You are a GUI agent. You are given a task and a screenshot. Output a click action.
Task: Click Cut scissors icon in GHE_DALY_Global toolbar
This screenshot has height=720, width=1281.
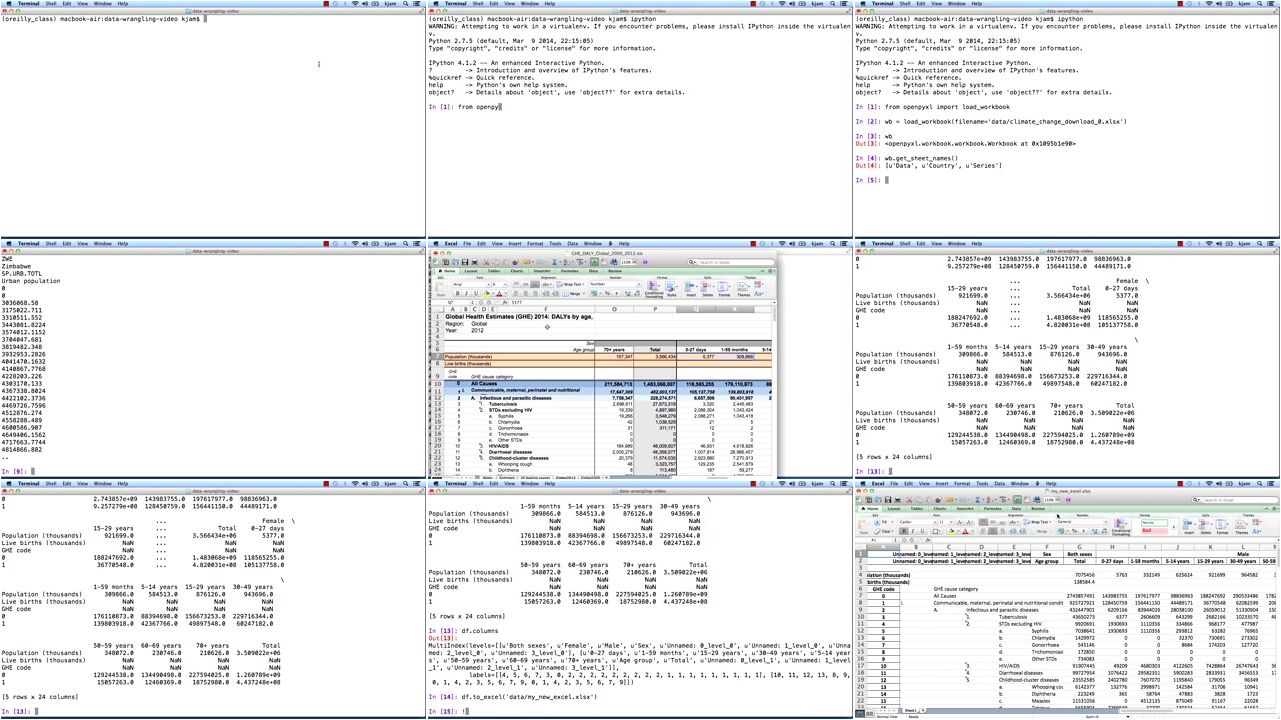(x=486, y=262)
